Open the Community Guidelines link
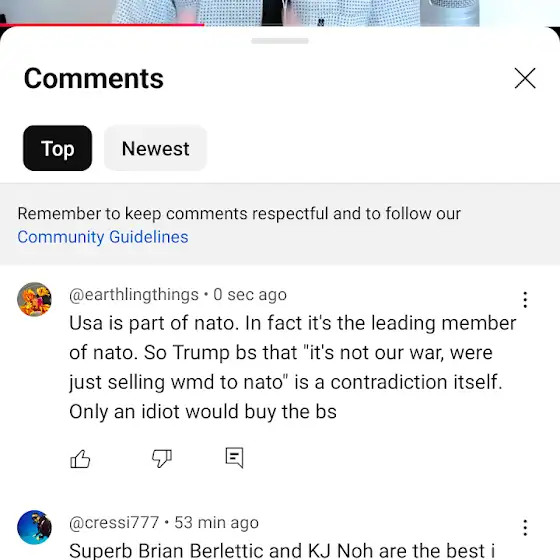 pos(103,237)
